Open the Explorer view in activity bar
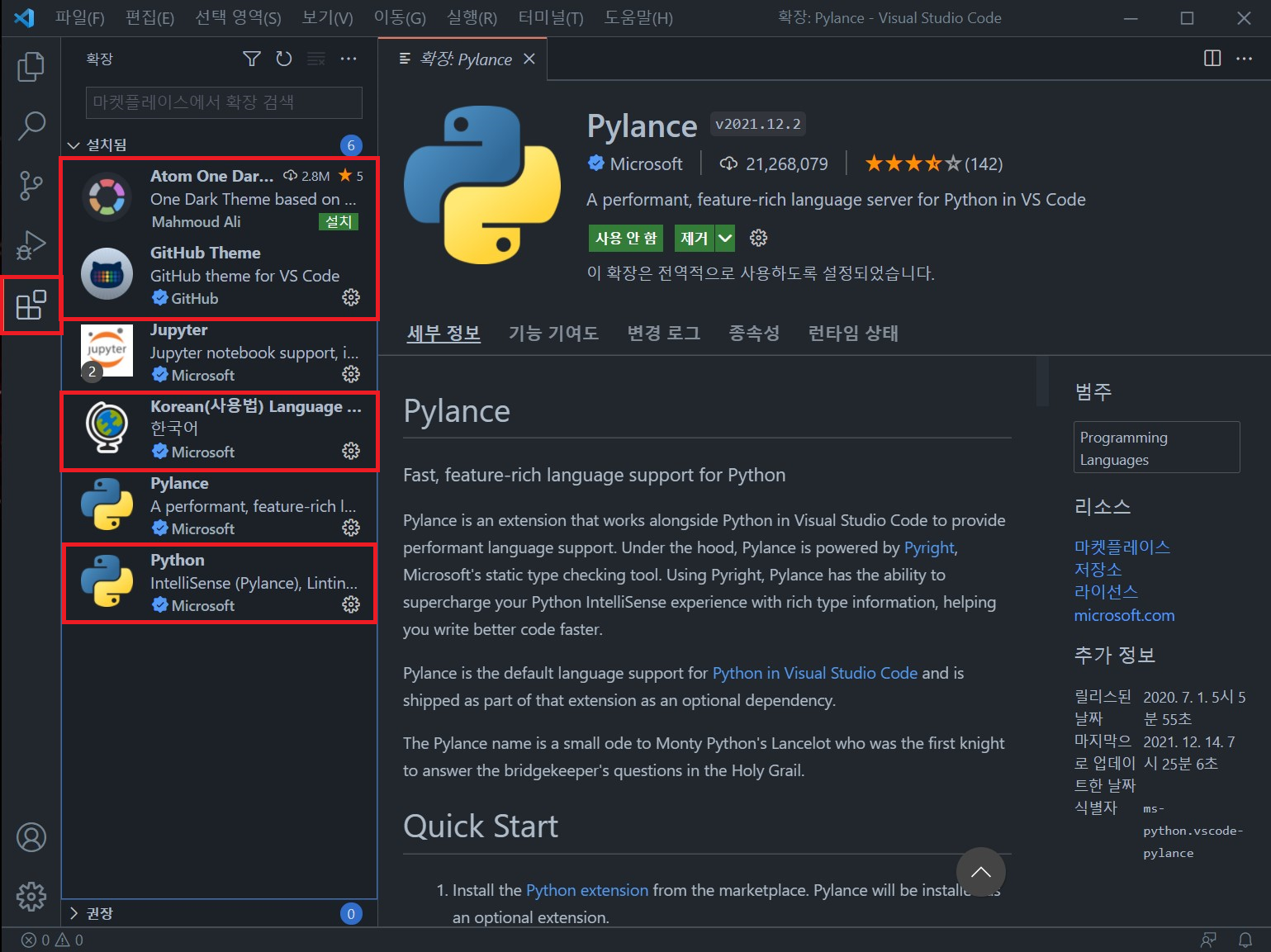 31,67
